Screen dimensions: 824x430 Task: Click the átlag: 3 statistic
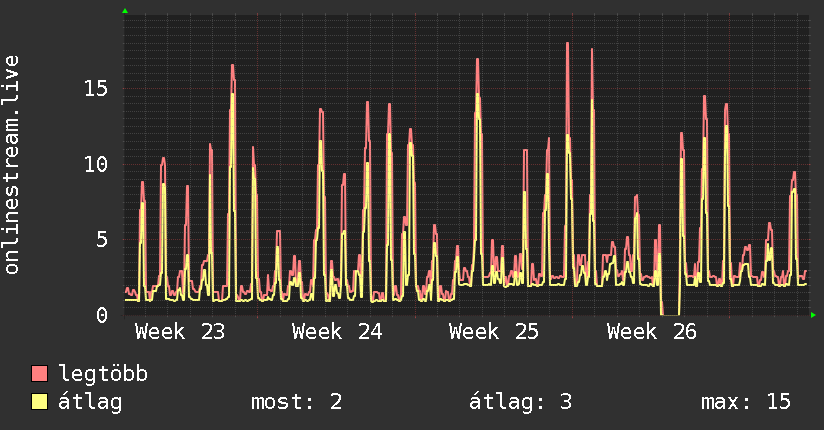click(x=520, y=402)
